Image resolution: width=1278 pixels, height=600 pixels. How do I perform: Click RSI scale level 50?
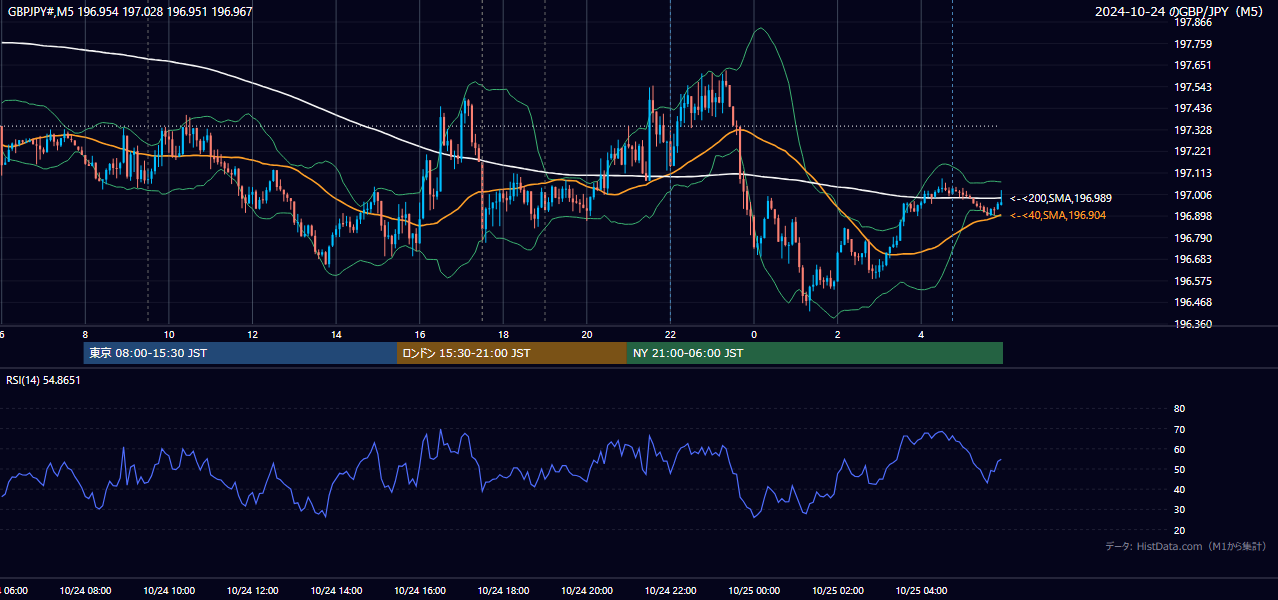click(1179, 469)
